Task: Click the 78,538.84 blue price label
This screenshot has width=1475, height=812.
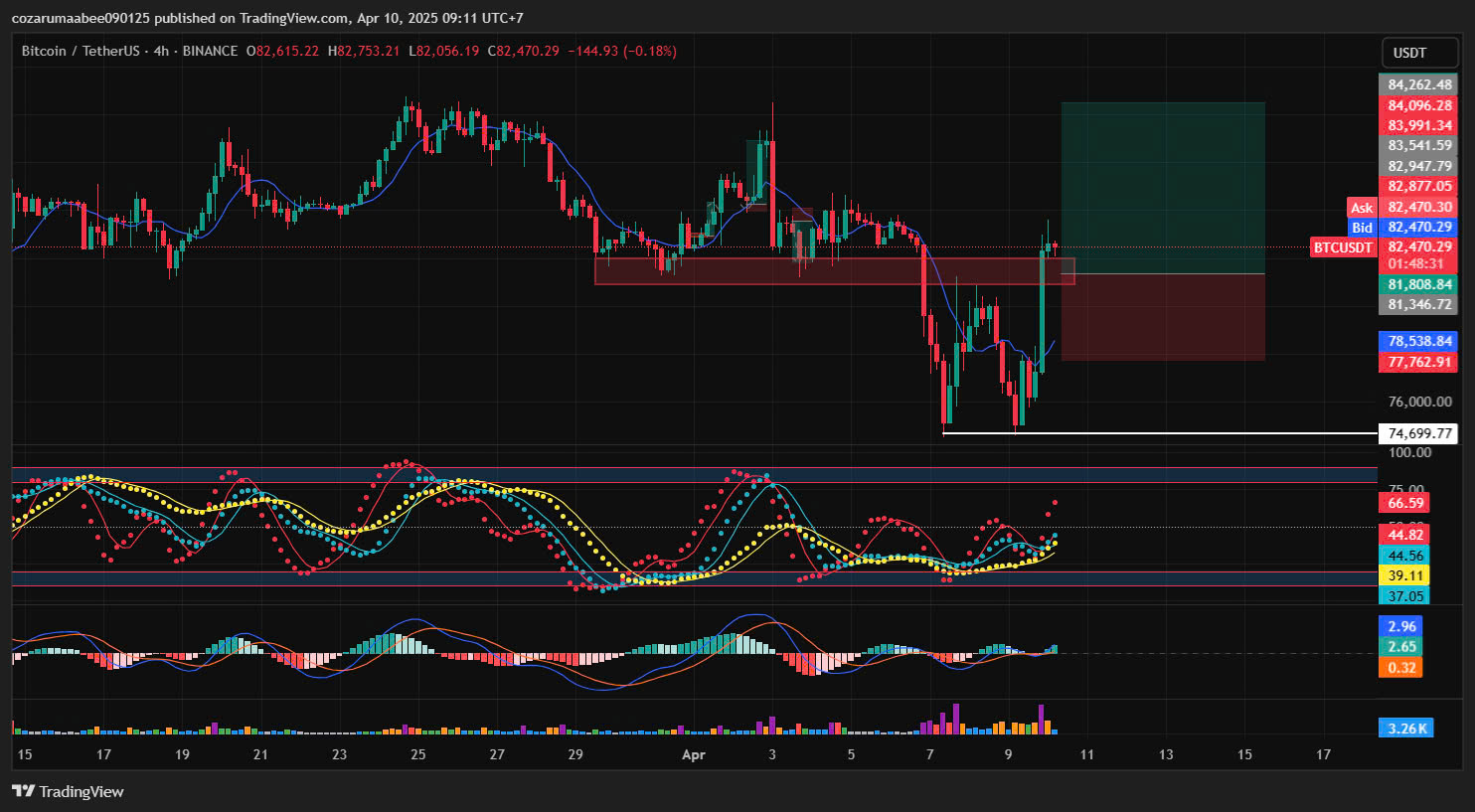Action: (x=1418, y=341)
